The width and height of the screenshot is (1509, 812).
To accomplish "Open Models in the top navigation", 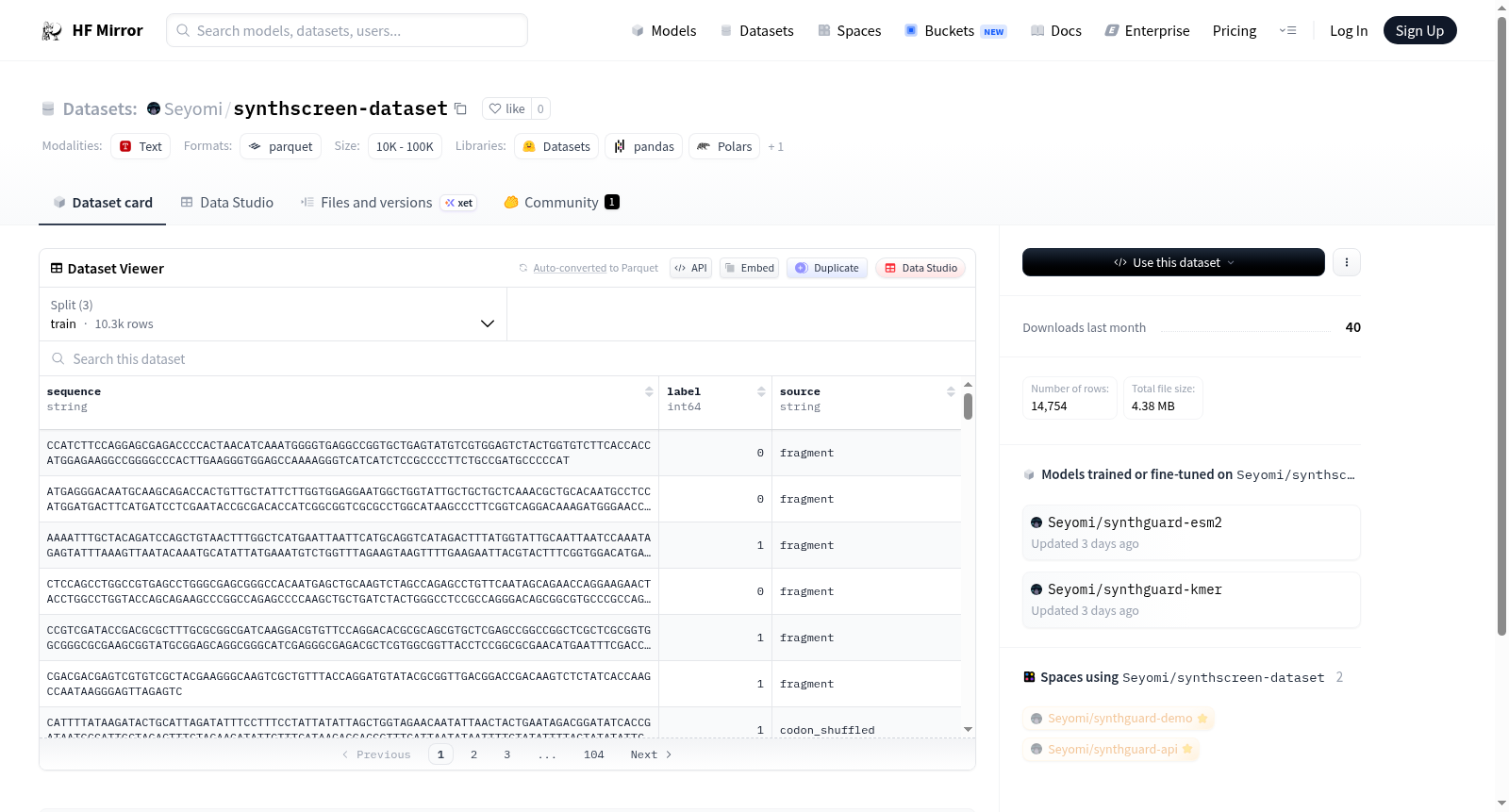I will click(664, 30).
